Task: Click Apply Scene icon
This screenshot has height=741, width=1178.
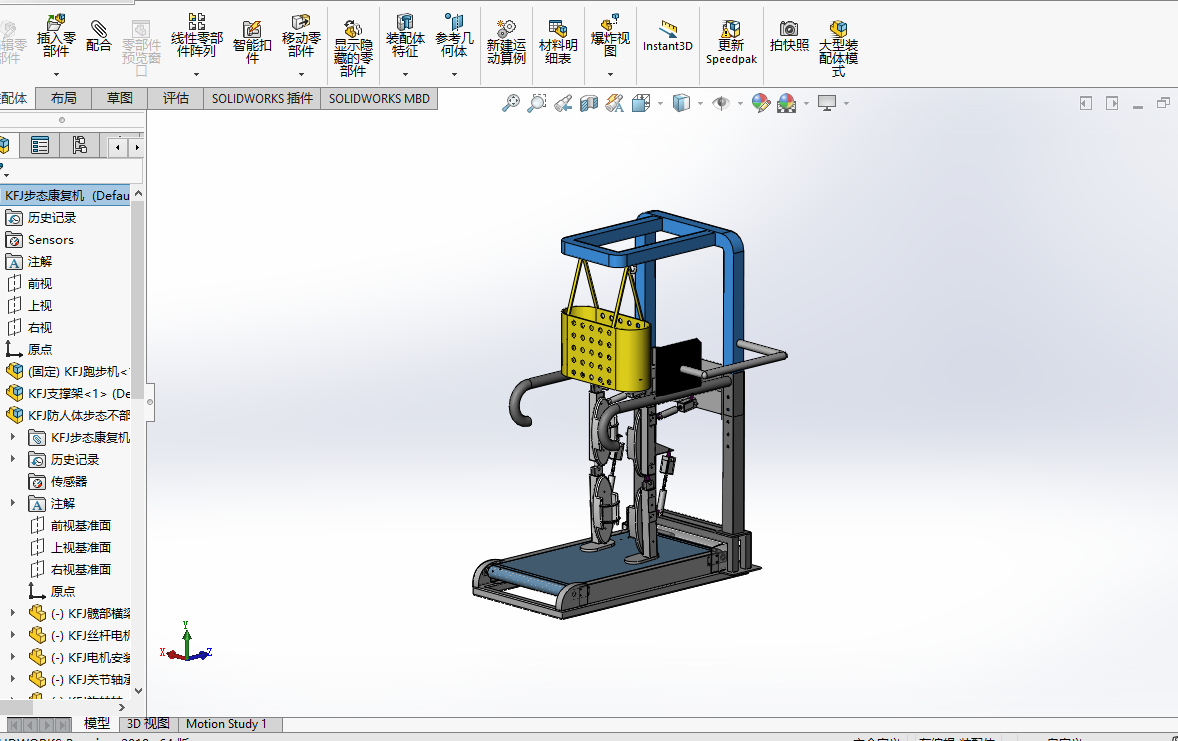Action: (x=787, y=103)
